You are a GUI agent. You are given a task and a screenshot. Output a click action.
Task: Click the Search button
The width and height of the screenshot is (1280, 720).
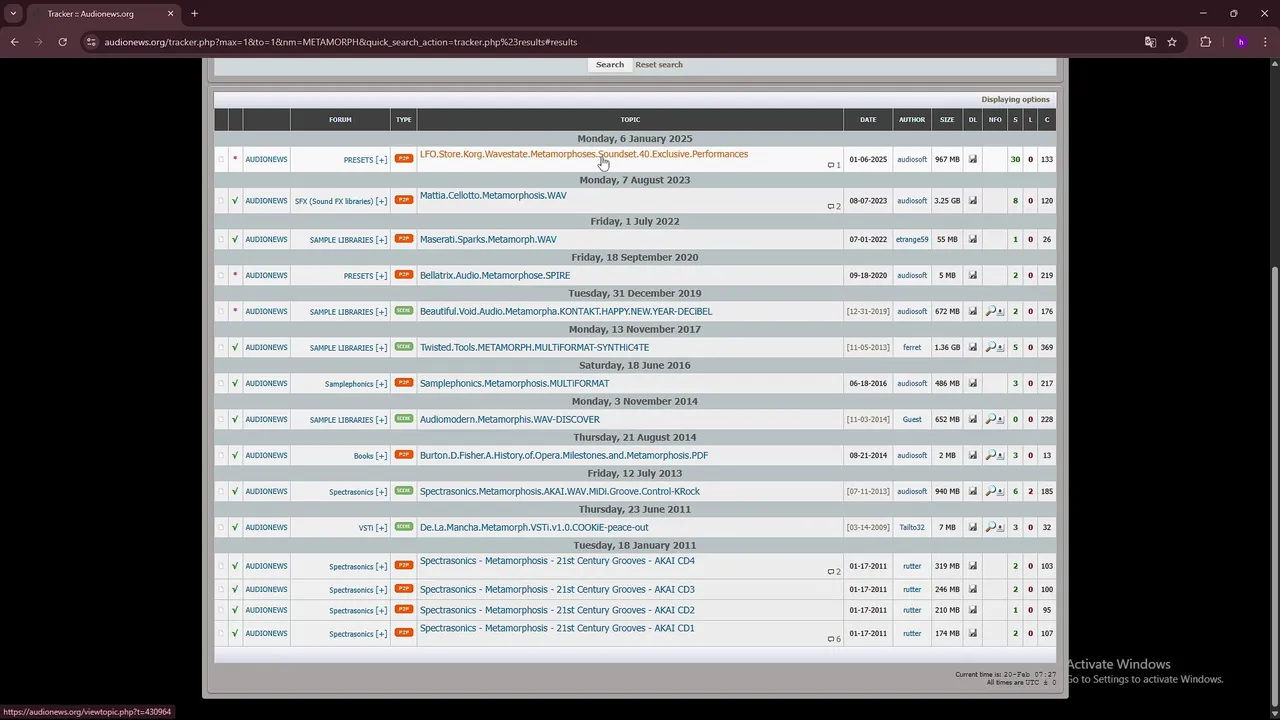coord(610,65)
